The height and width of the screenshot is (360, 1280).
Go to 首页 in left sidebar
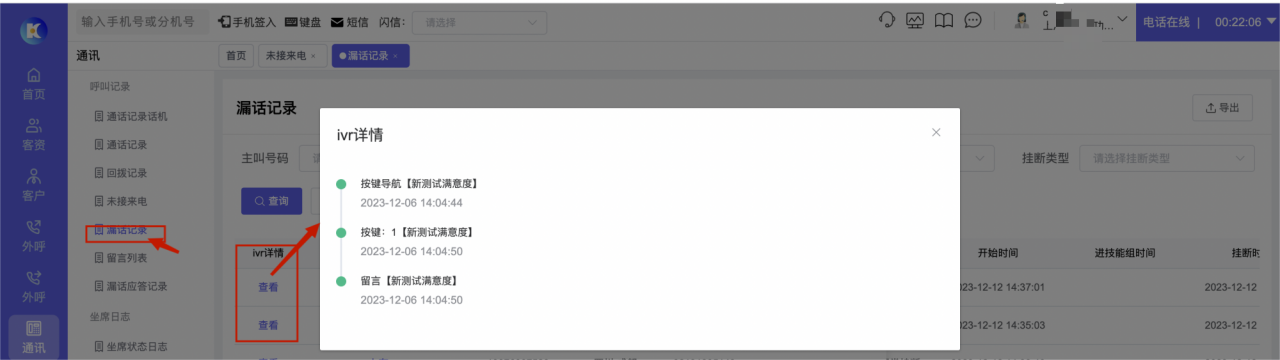click(34, 83)
